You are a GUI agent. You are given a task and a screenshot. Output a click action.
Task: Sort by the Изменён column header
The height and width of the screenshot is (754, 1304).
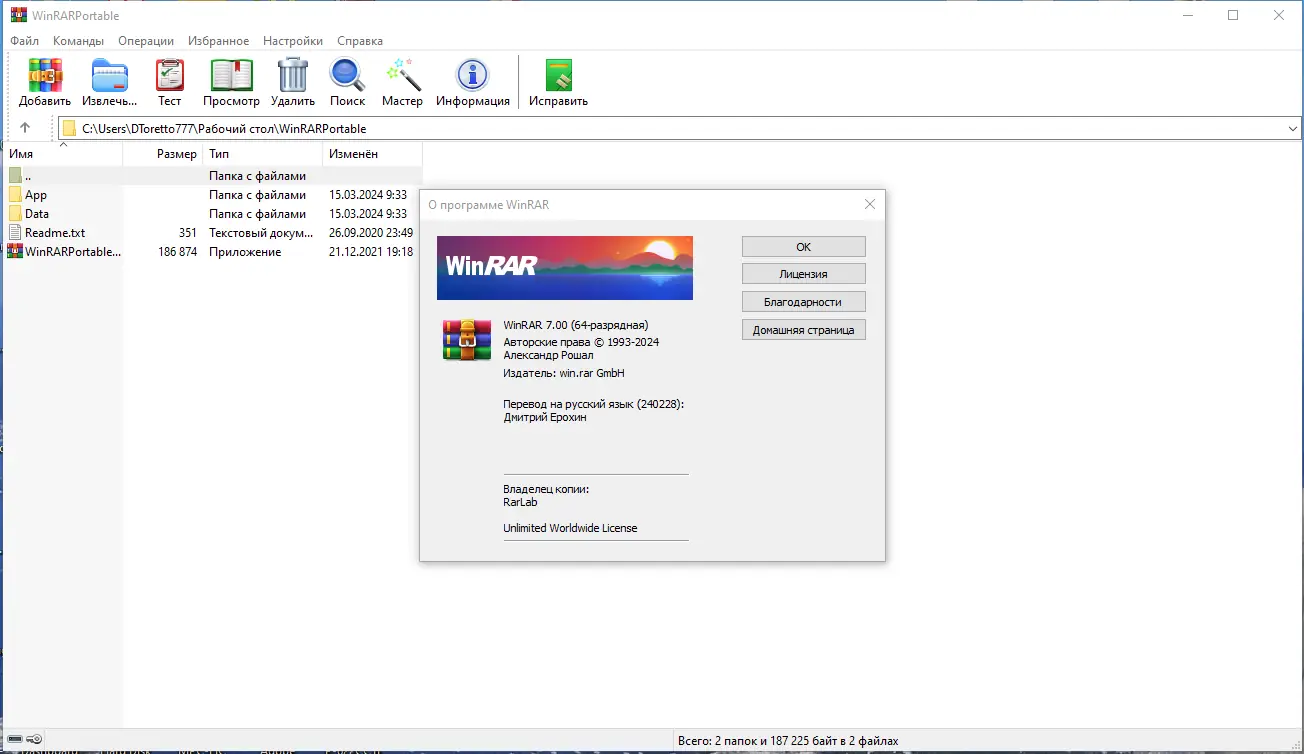pyautogui.click(x=373, y=154)
